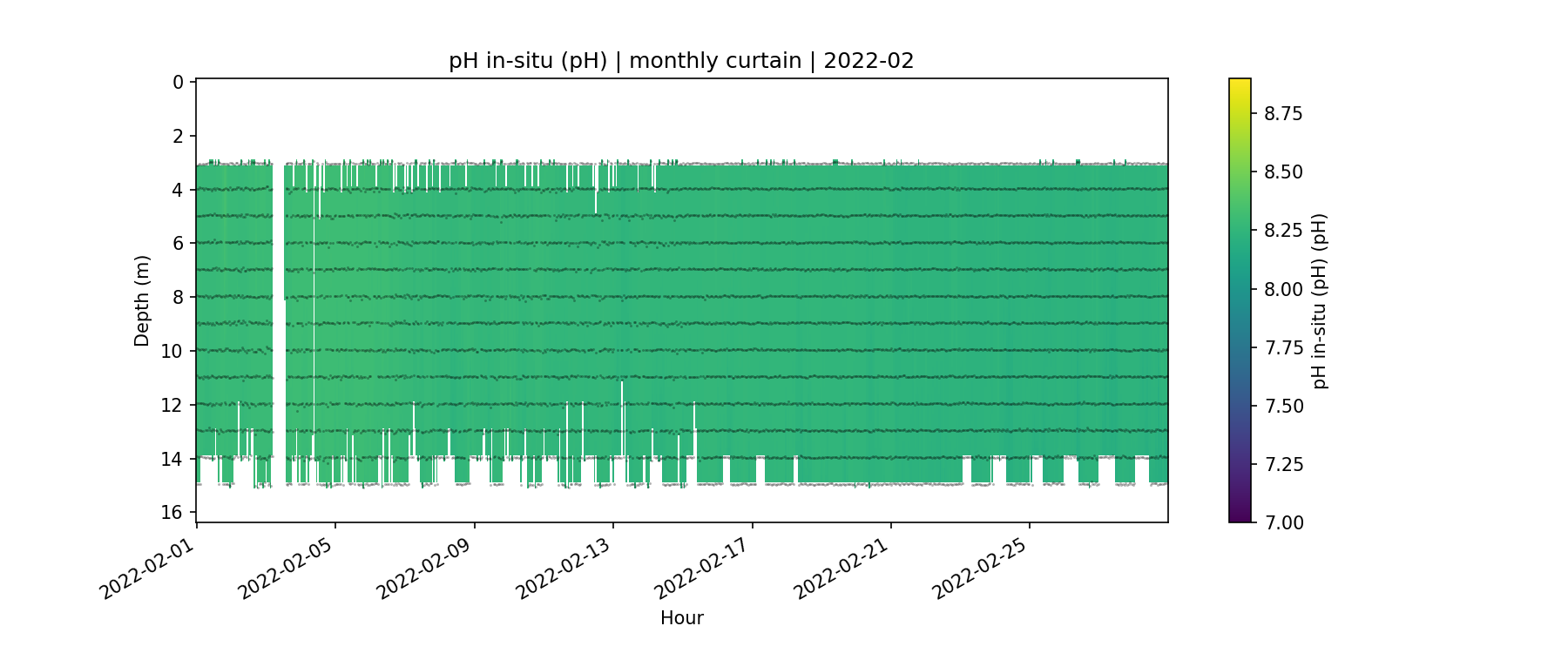Click the colorbar's vertical pH label
Image resolution: width=1568 pixels, height=653 pixels.
[1320, 300]
